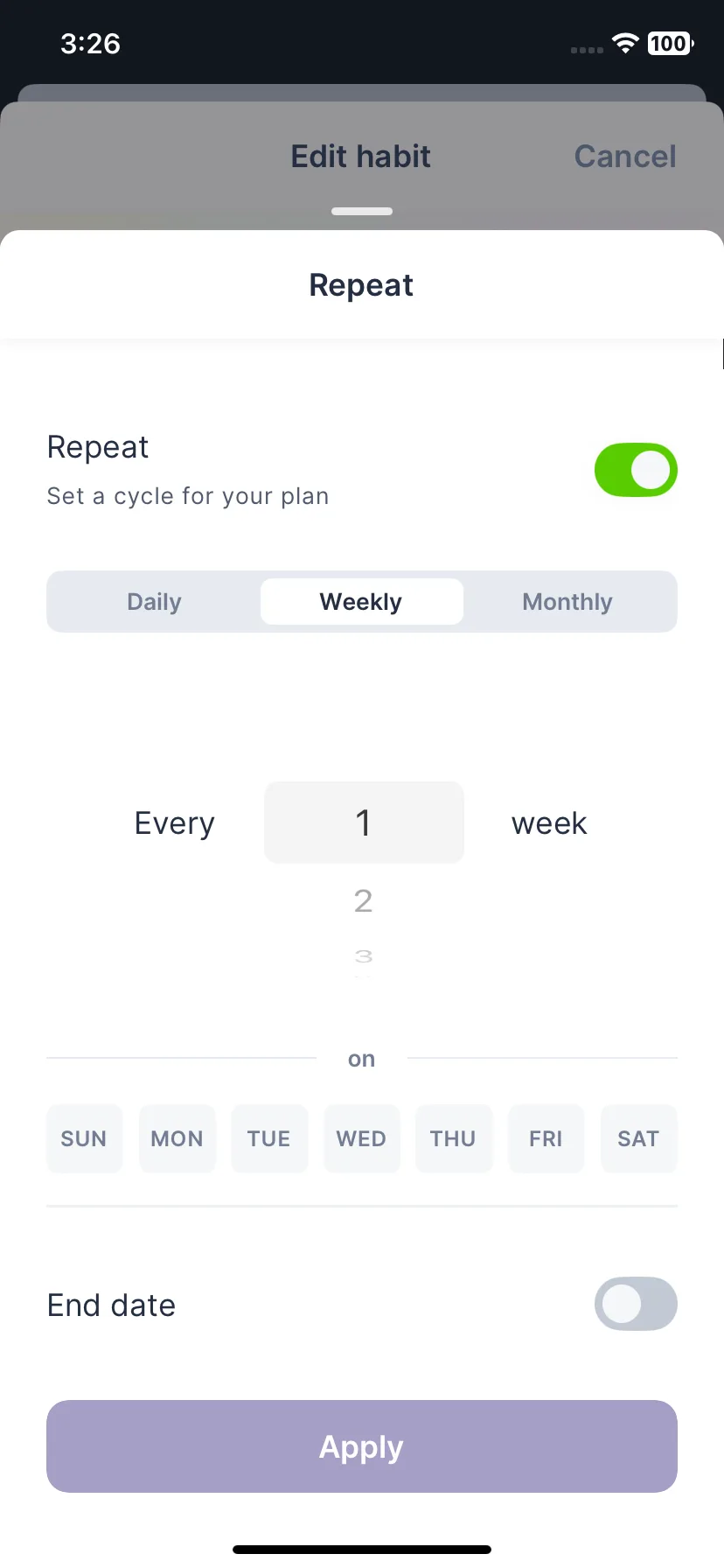The width and height of the screenshot is (724, 1568).
Task: Tap the Wi-Fi status icon
Action: [x=625, y=43]
